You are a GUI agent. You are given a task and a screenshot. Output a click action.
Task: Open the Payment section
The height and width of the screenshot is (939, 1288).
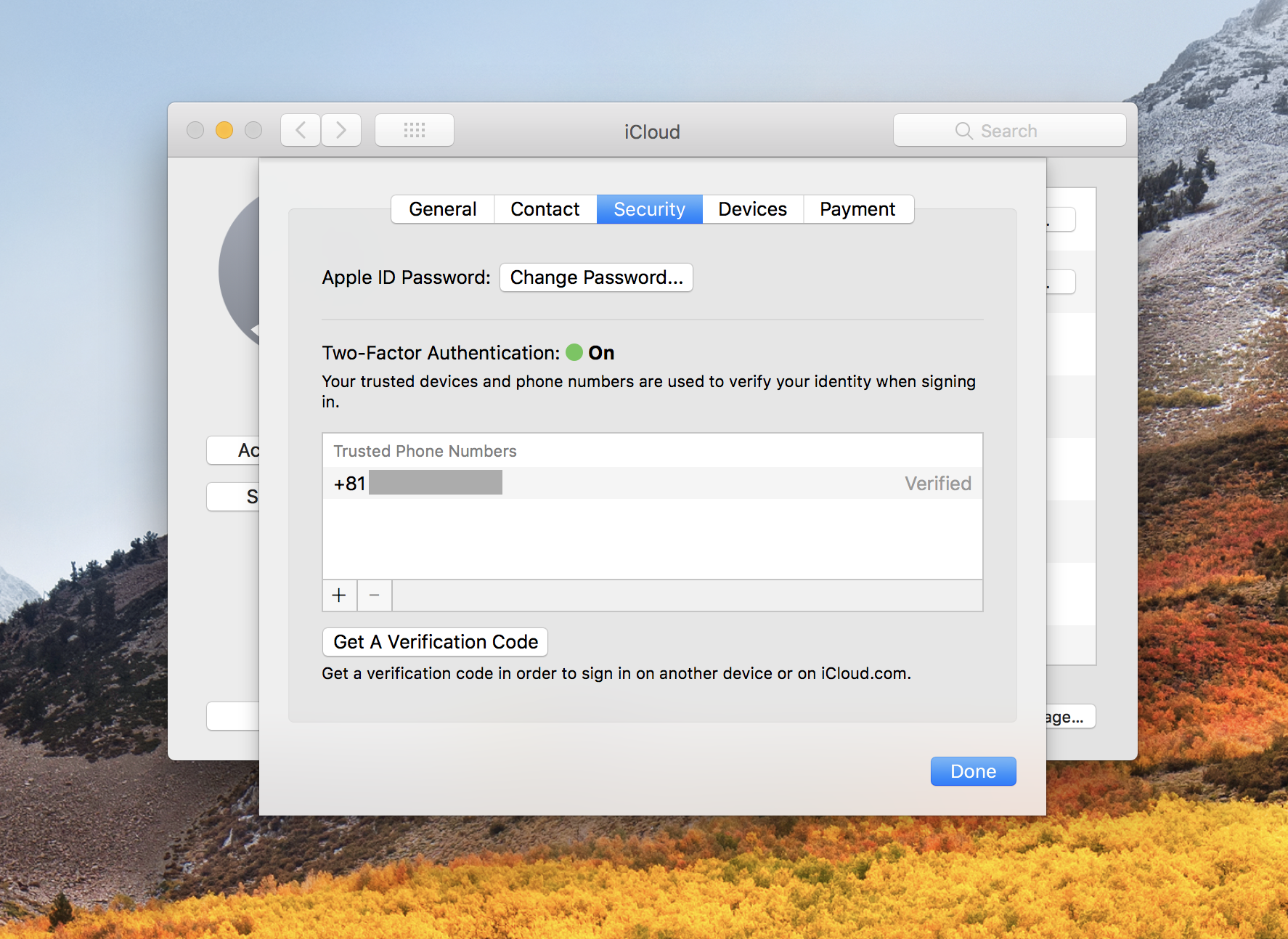(x=858, y=209)
